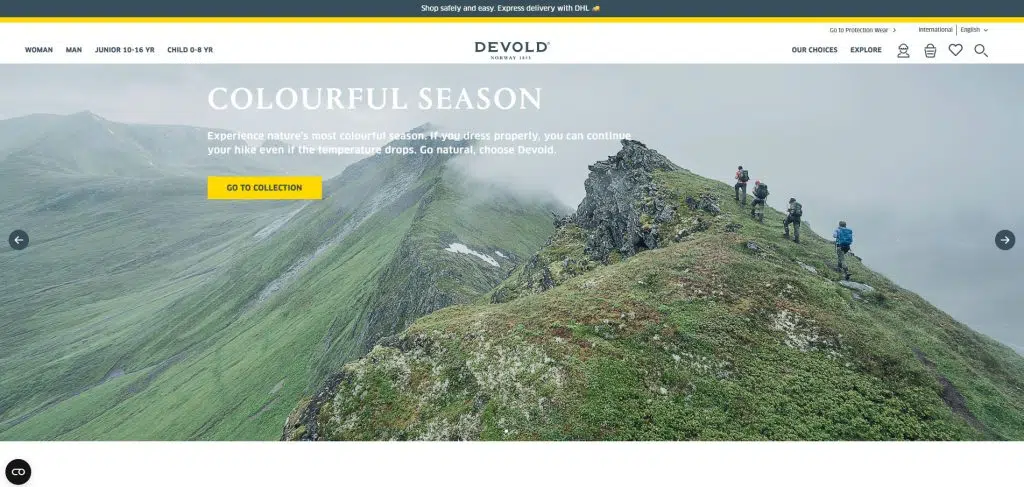Viewport: 1024px width, 487px height.
Task: Open the International region selector
Action: (935, 30)
